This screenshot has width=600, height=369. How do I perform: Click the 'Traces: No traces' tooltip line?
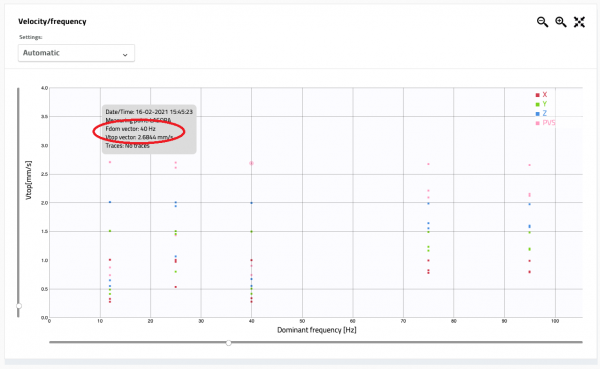(x=127, y=146)
